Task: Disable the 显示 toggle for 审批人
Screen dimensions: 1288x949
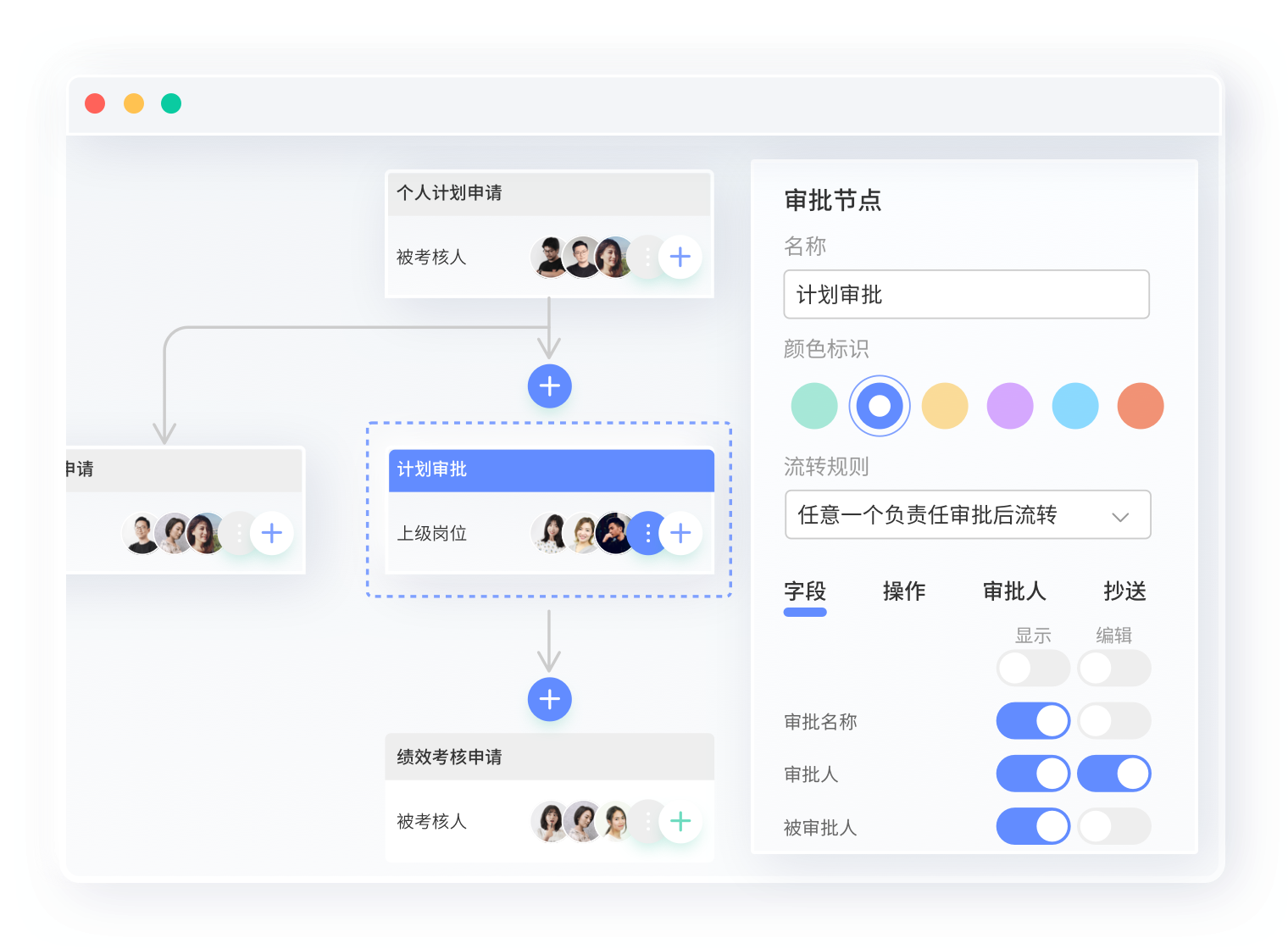Action: (1033, 774)
